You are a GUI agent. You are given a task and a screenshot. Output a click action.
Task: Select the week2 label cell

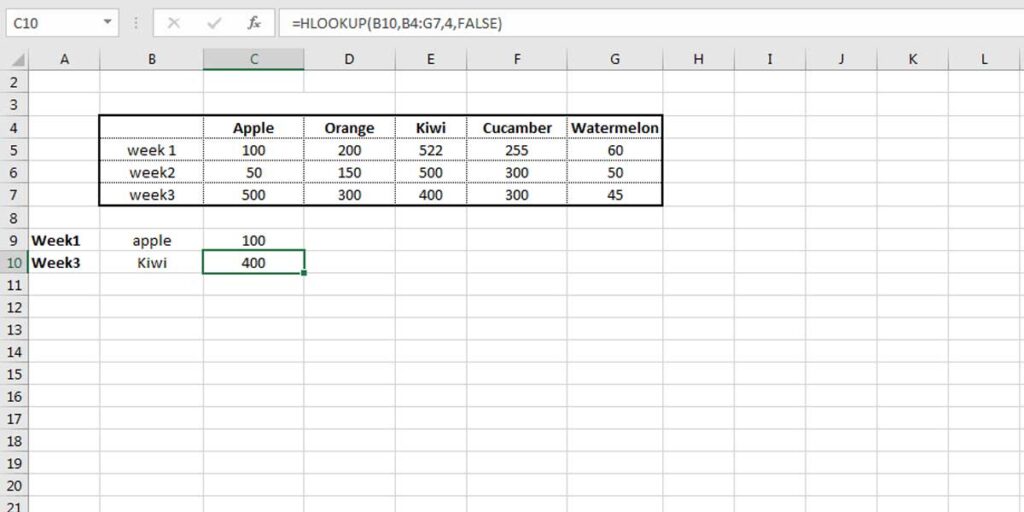pos(152,172)
